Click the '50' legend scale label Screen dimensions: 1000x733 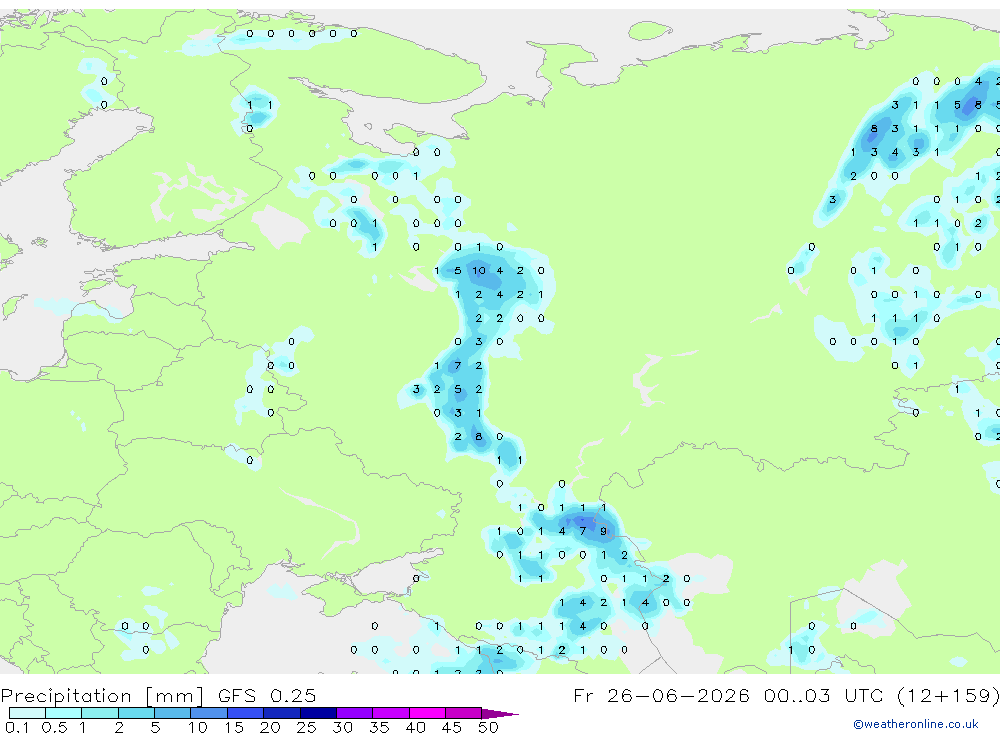point(488,727)
